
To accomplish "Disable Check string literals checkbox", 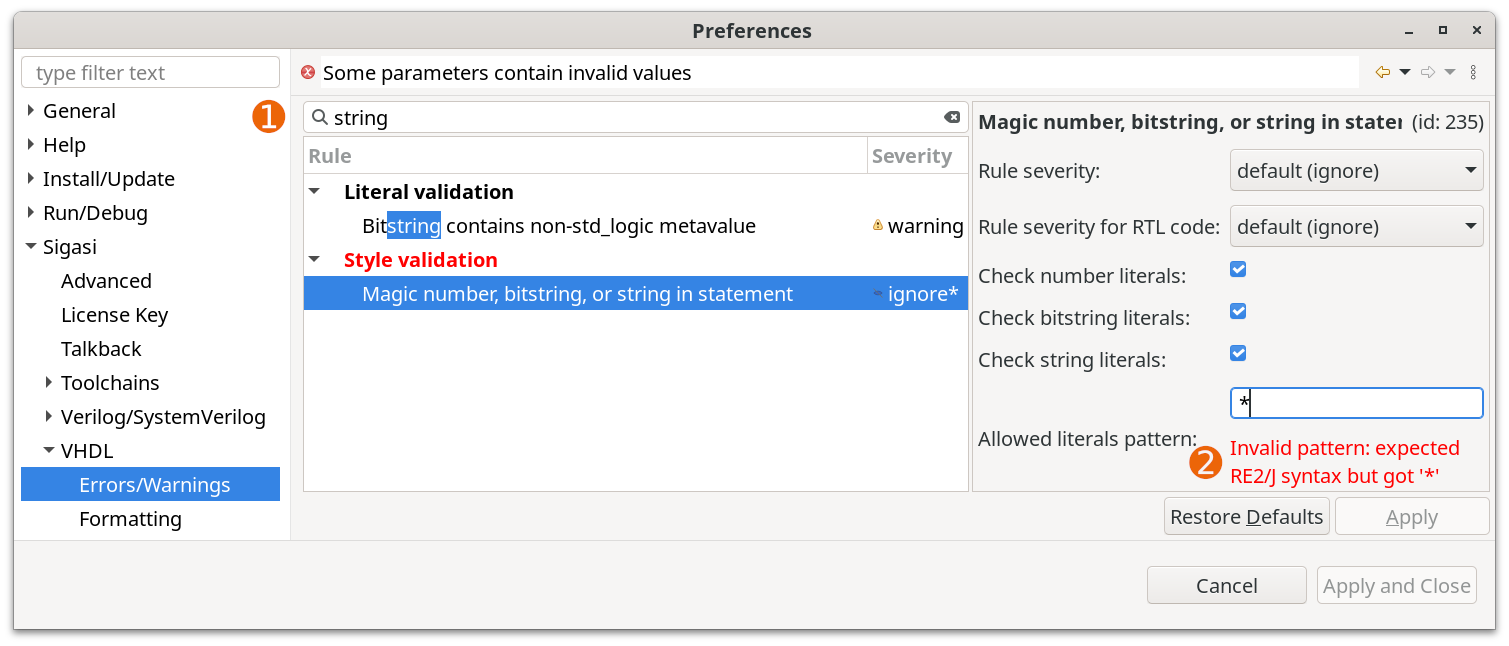I will 1238,354.
